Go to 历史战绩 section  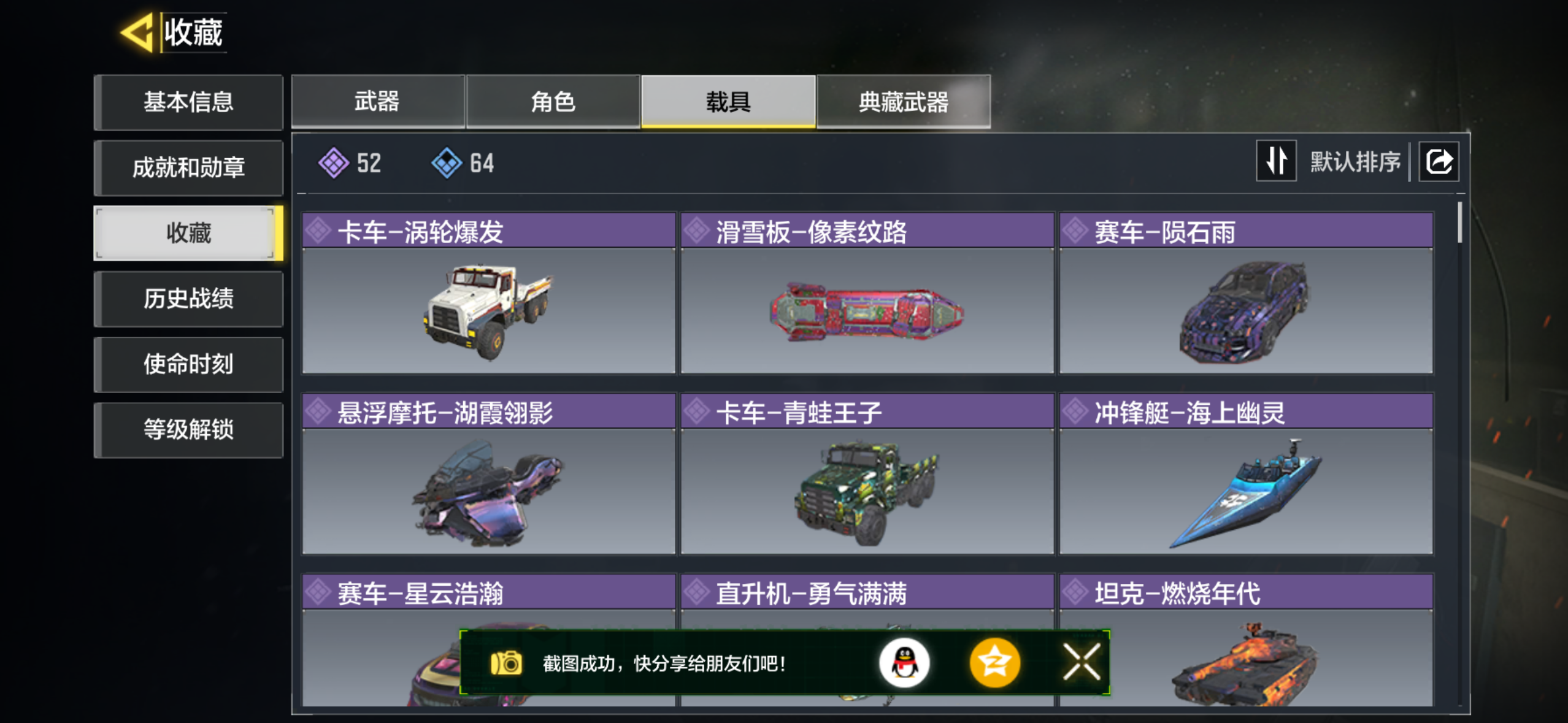tap(188, 299)
